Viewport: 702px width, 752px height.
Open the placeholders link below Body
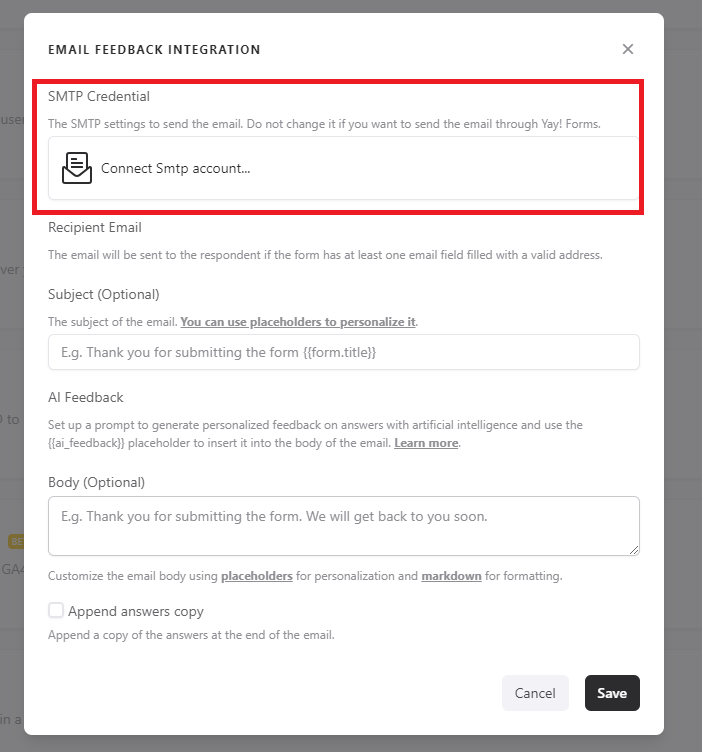[257, 576]
